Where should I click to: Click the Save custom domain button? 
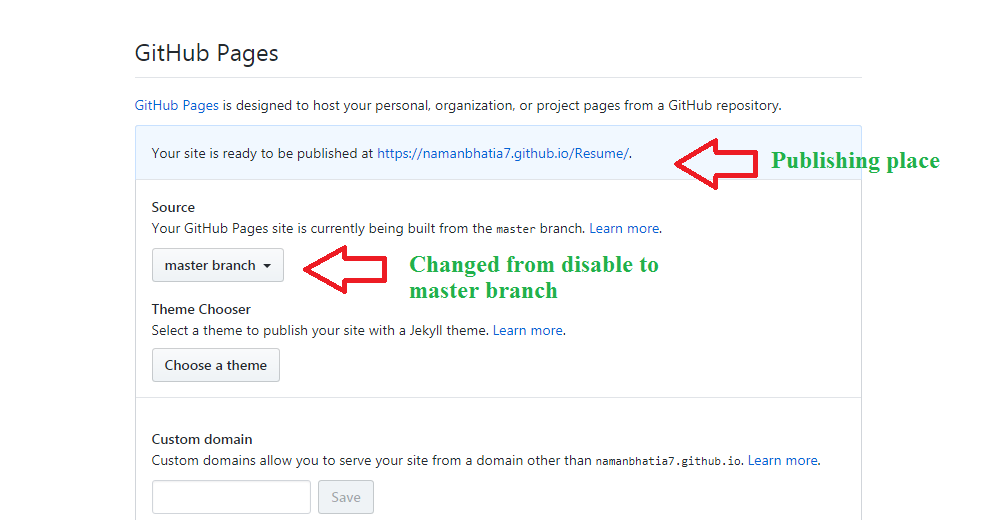click(345, 497)
